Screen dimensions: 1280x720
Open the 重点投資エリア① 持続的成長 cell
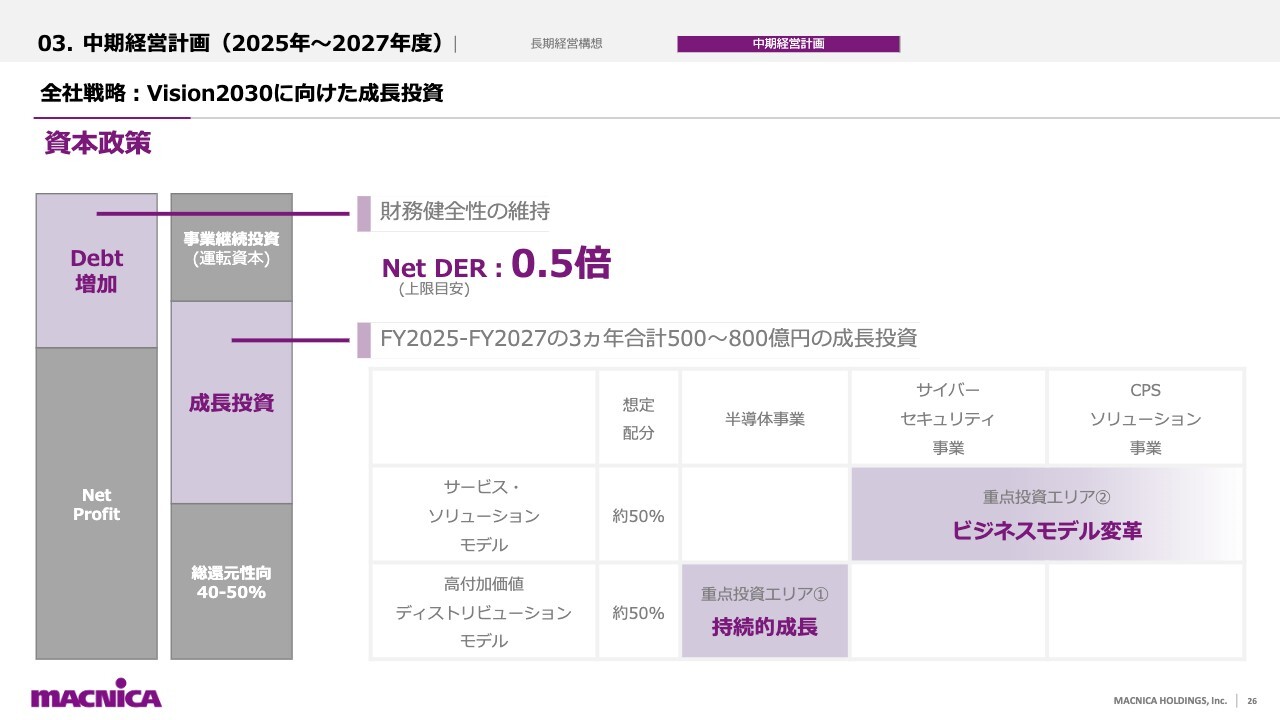pyautogui.click(x=764, y=611)
